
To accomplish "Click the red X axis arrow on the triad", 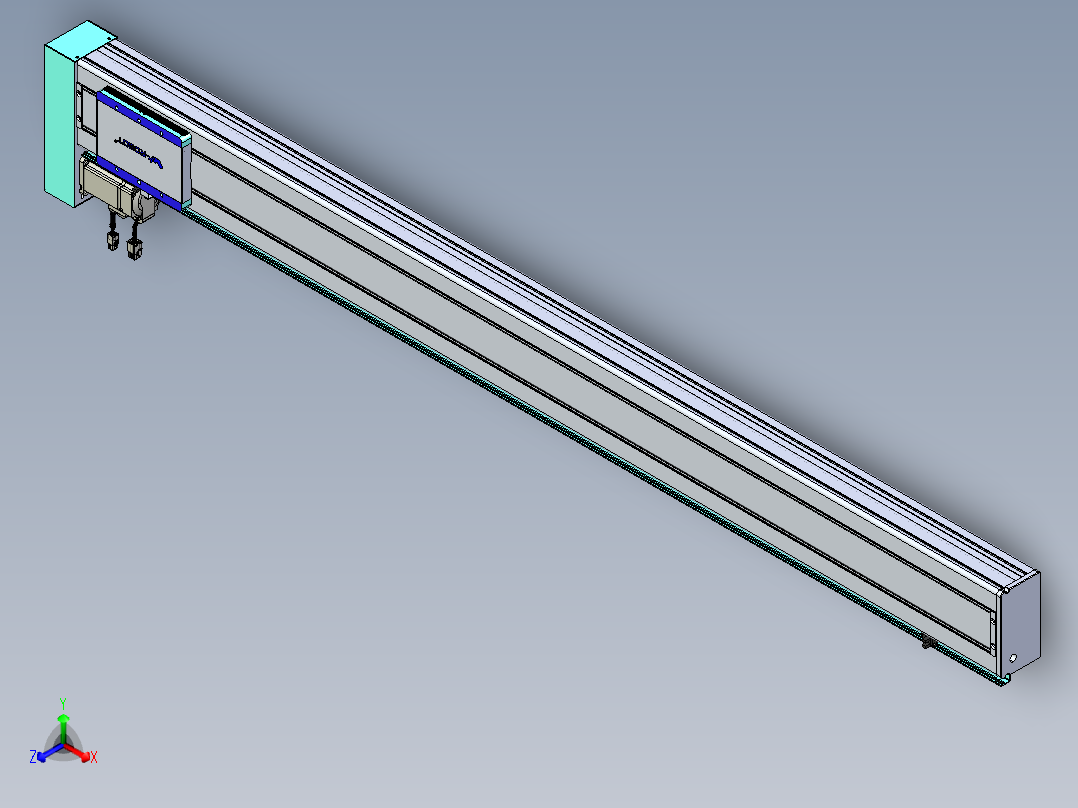I will tap(79, 754).
